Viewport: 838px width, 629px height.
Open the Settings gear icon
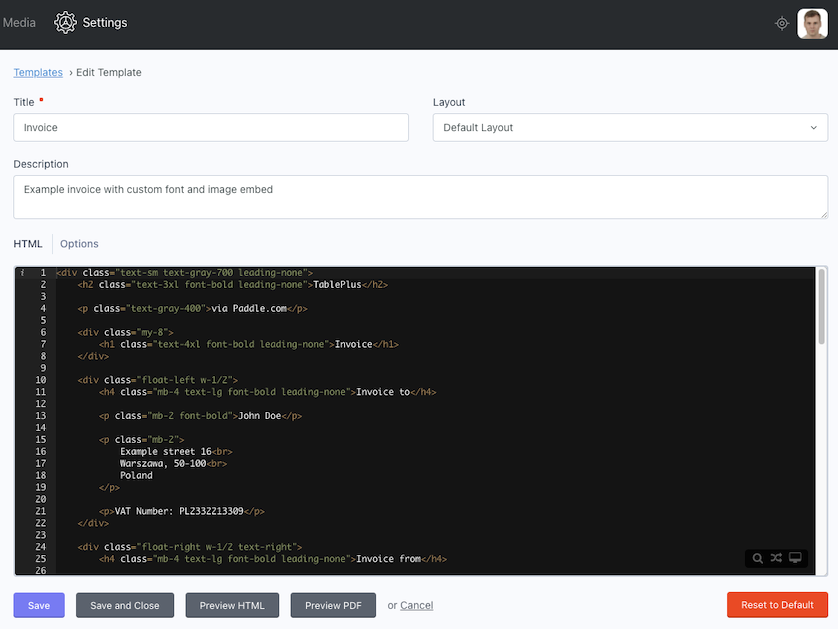[65, 23]
